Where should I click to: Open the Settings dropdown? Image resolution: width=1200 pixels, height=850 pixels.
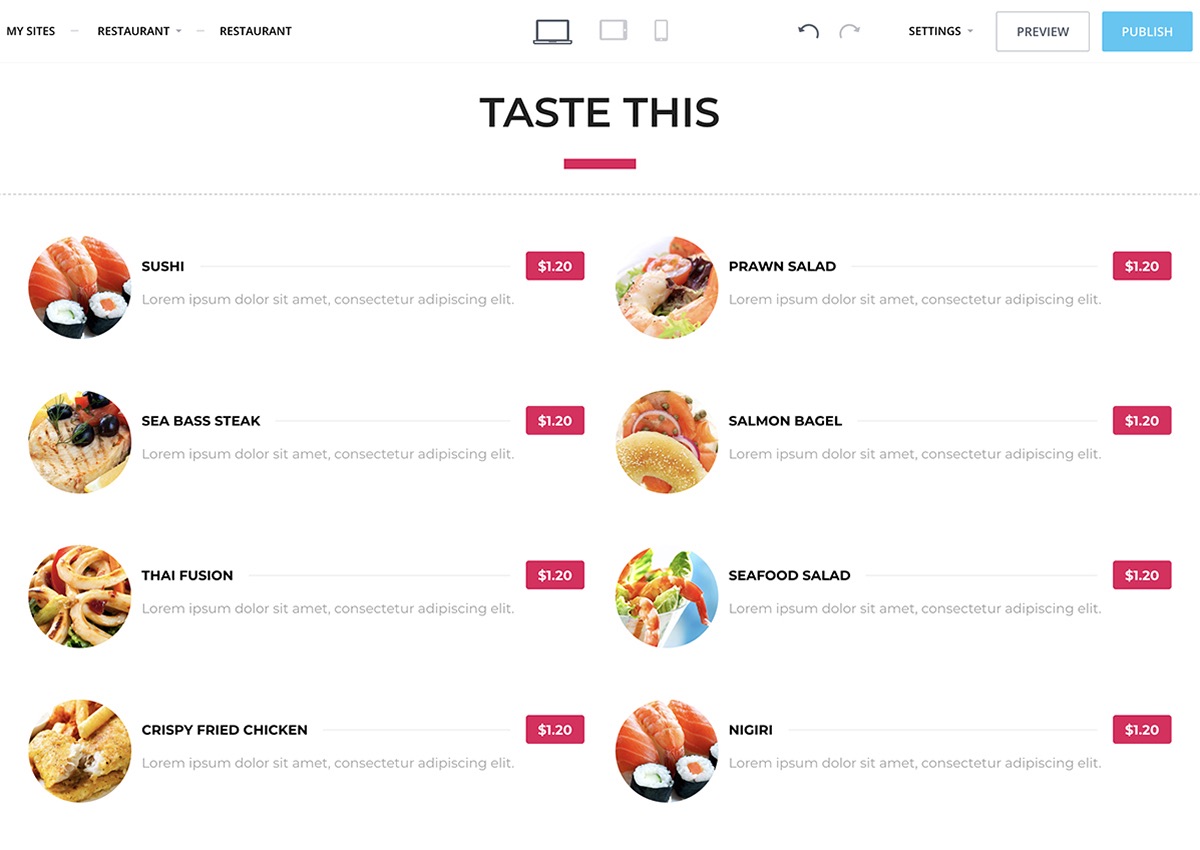pyautogui.click(x=940, y=31)
